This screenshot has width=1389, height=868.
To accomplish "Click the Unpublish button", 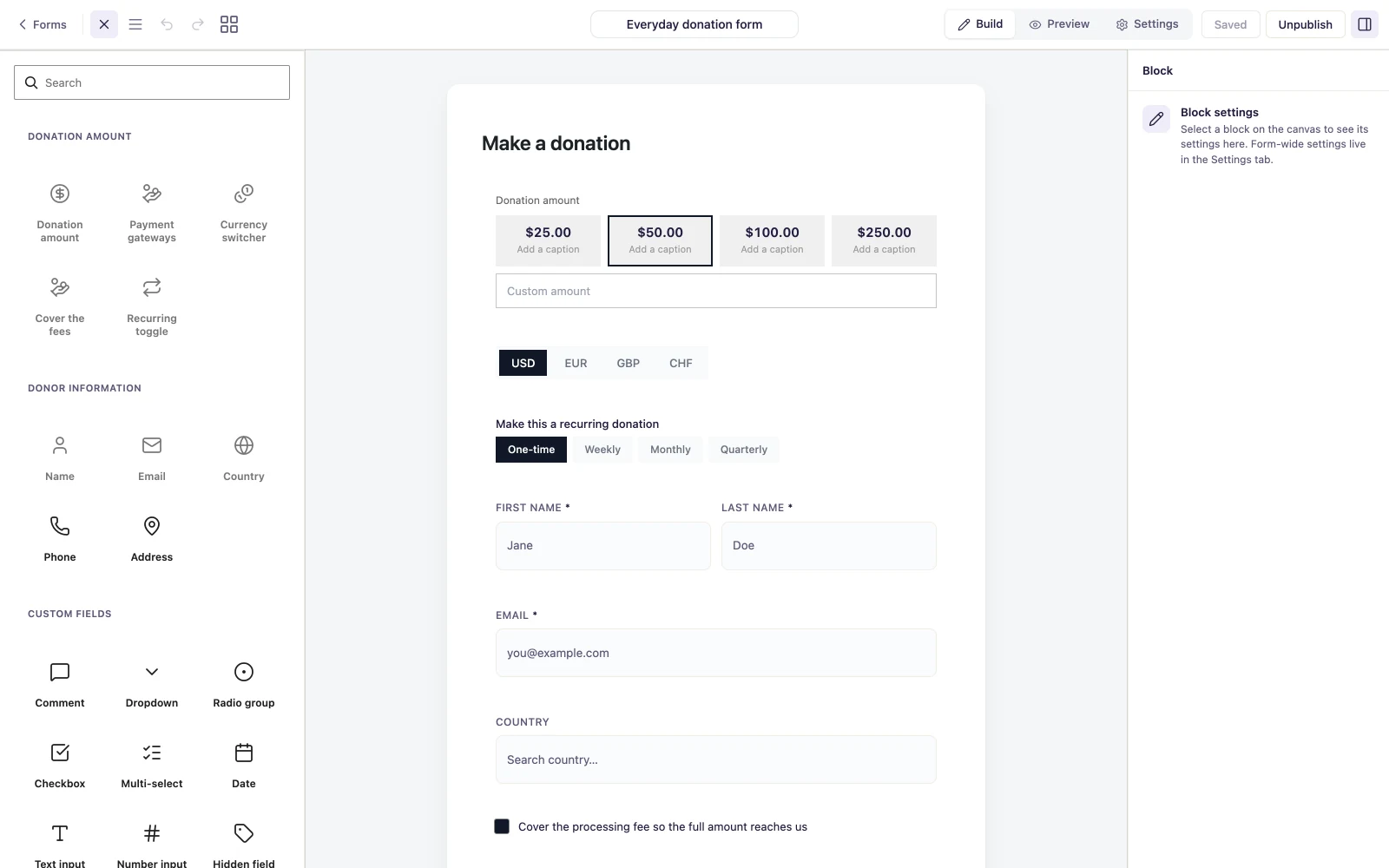I will [1305, 24].
